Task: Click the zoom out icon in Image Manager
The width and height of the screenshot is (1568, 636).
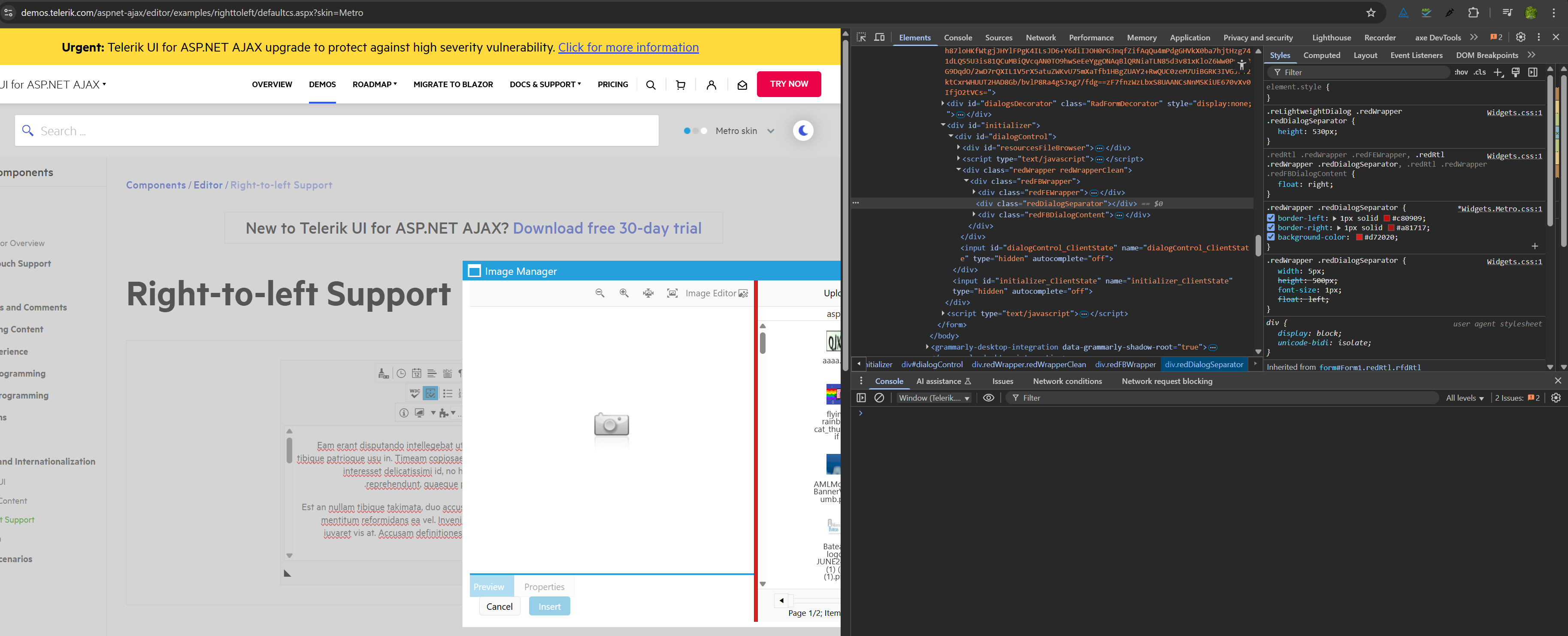Action: pyautogui.click(x=599, y=293)
